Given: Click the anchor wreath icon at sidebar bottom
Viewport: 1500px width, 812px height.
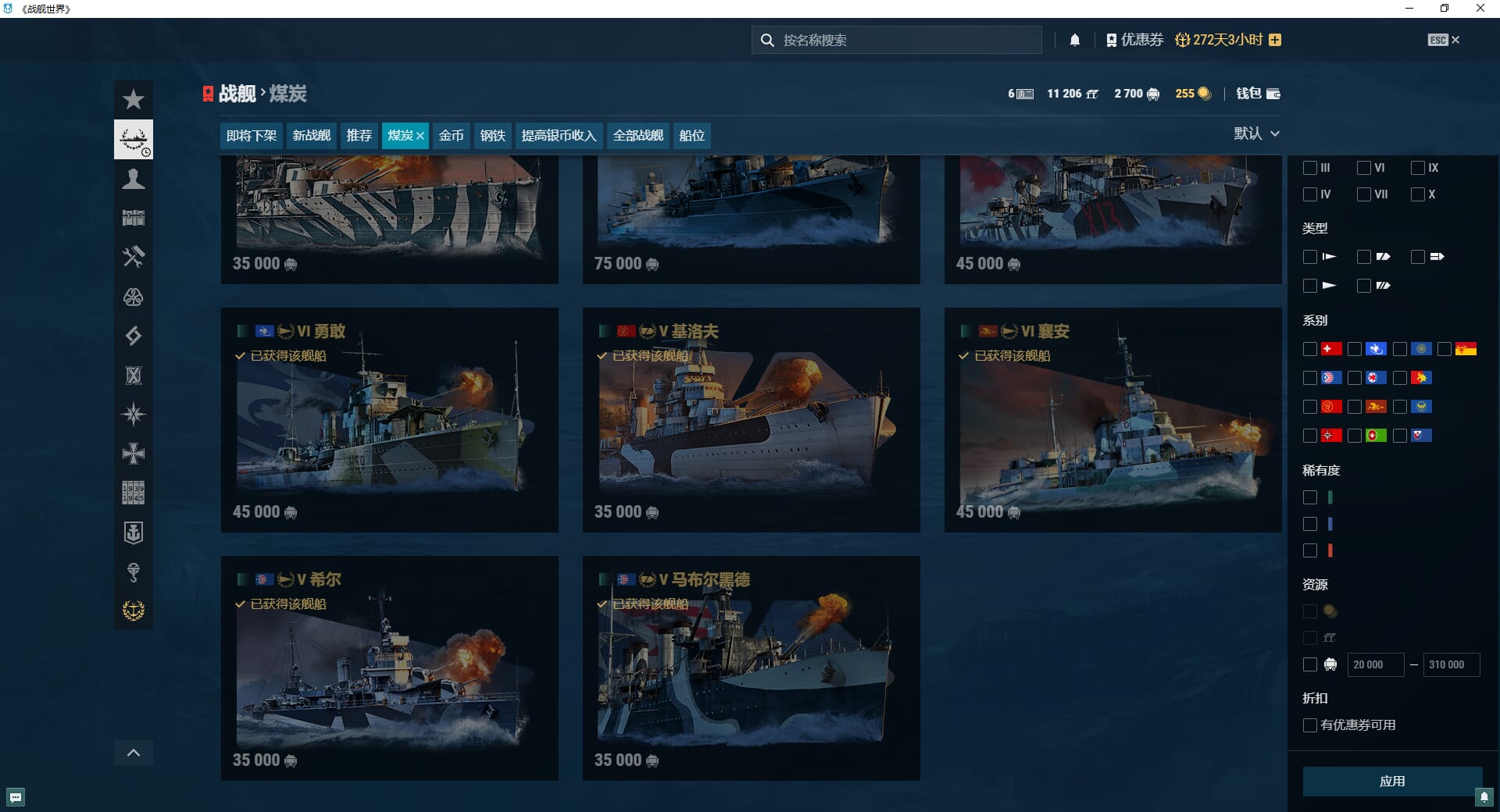Looking at the screenshot, I should pyautogui.click(x=134, y=611).
